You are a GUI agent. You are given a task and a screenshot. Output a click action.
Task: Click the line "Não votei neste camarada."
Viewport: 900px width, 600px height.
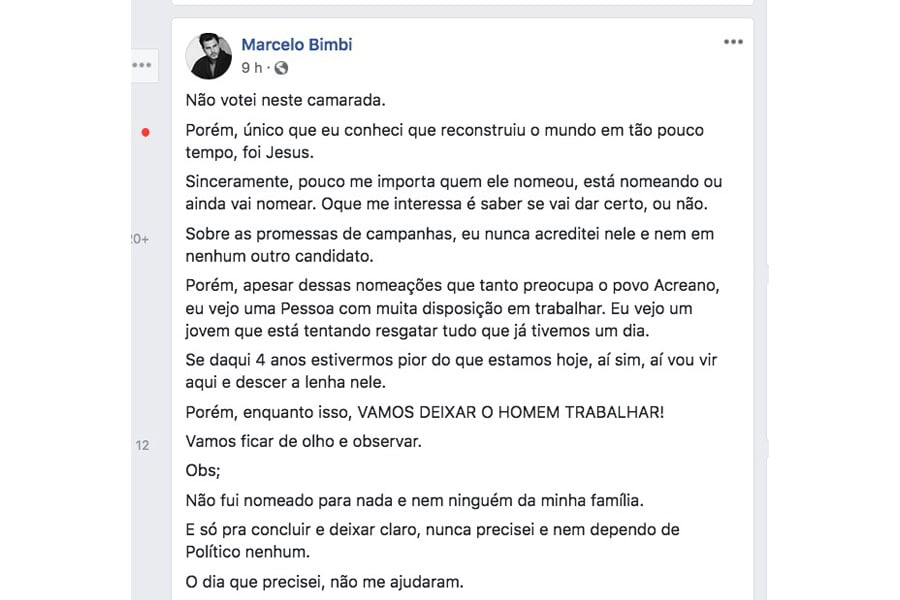click(285, 100)
